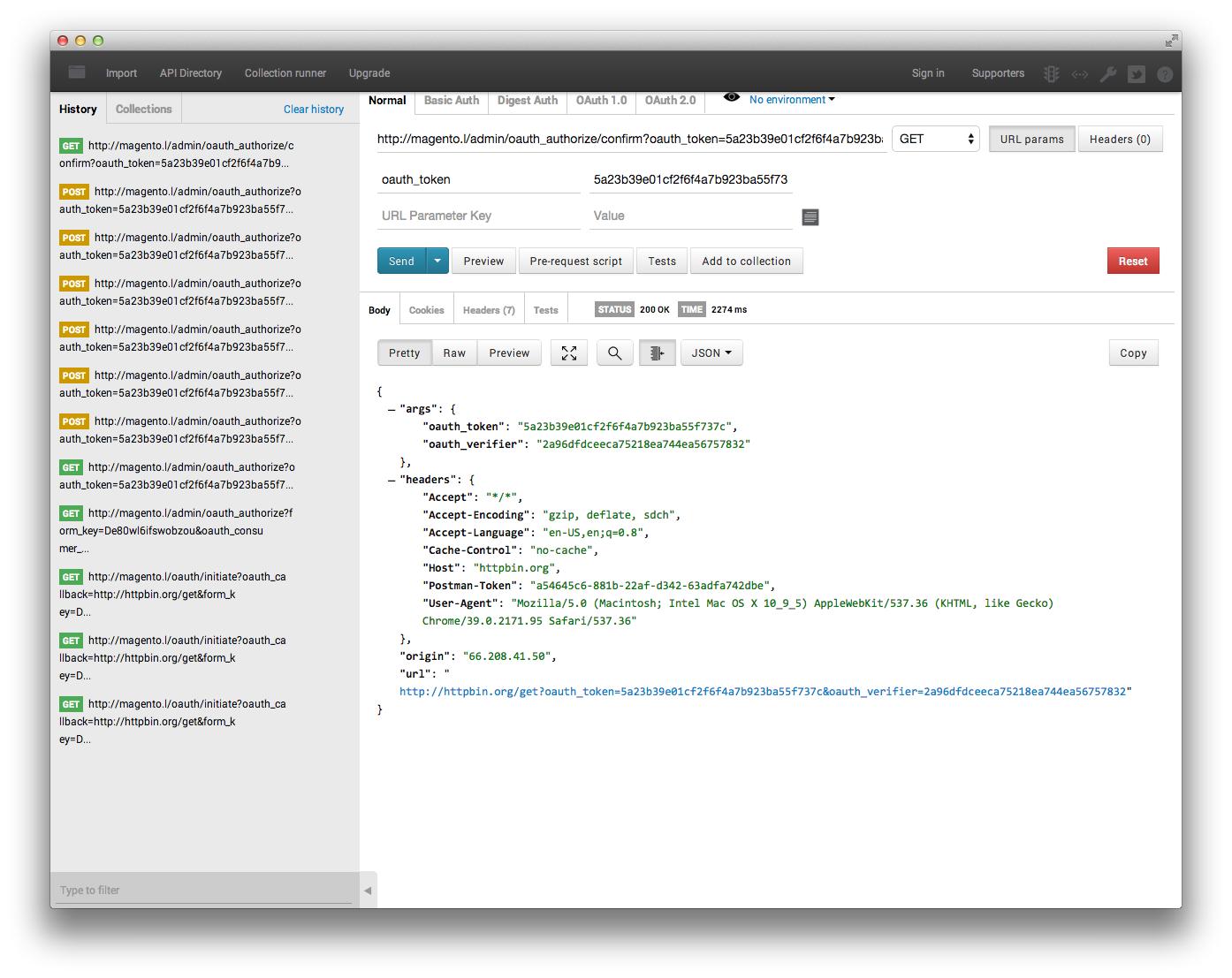Click the Type to filter field

(x=202, y=890)
